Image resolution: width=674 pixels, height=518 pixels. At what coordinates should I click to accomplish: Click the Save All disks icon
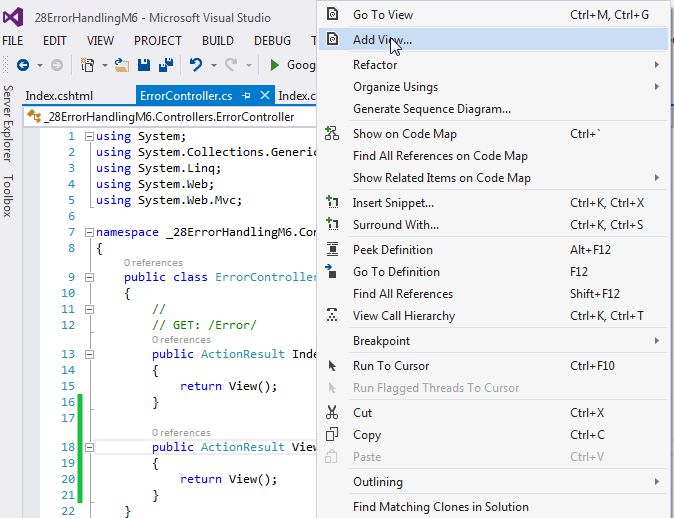click(166, 65)
